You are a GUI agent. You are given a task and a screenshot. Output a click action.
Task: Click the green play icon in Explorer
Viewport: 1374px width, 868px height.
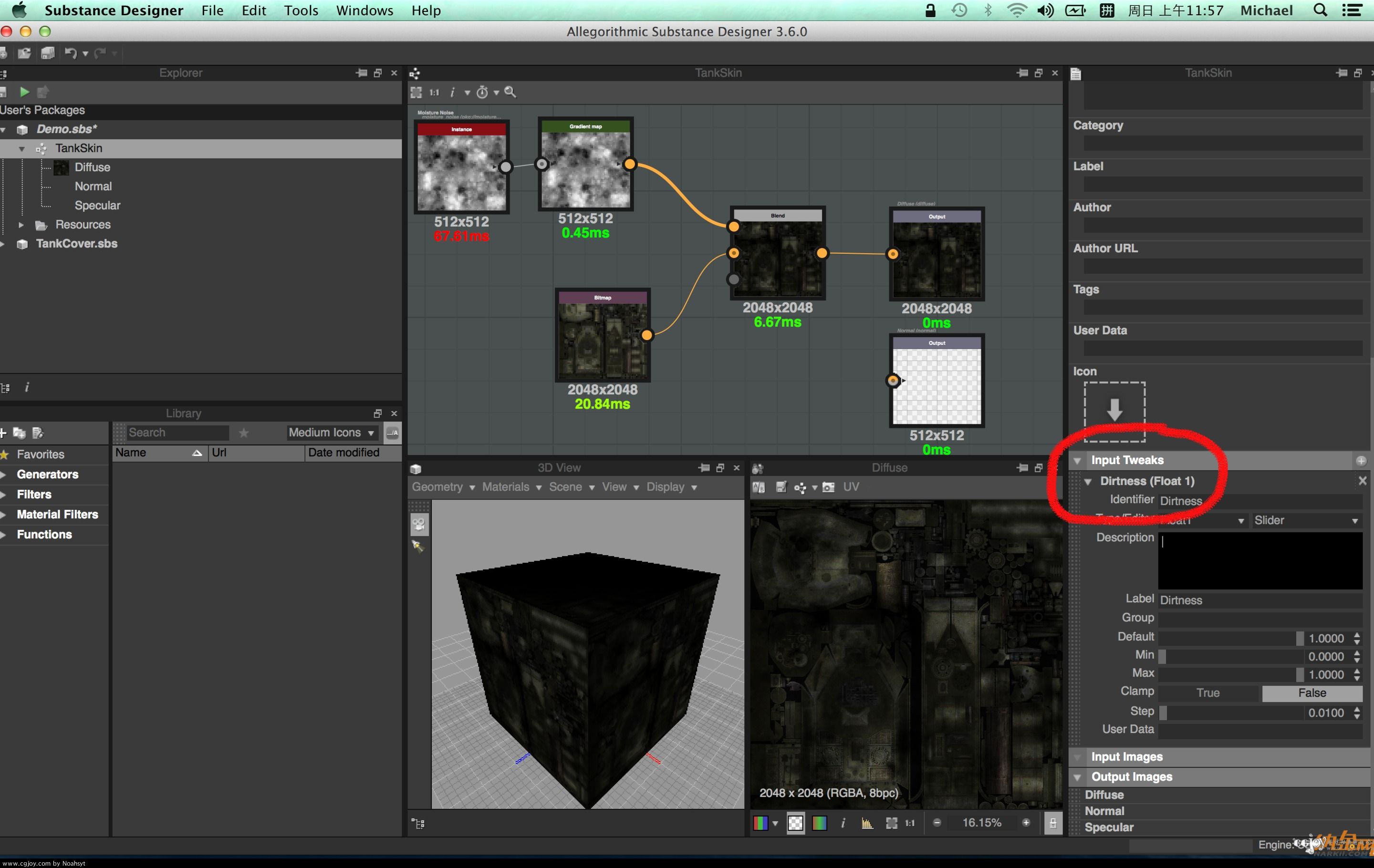click(x=24, y=92)
